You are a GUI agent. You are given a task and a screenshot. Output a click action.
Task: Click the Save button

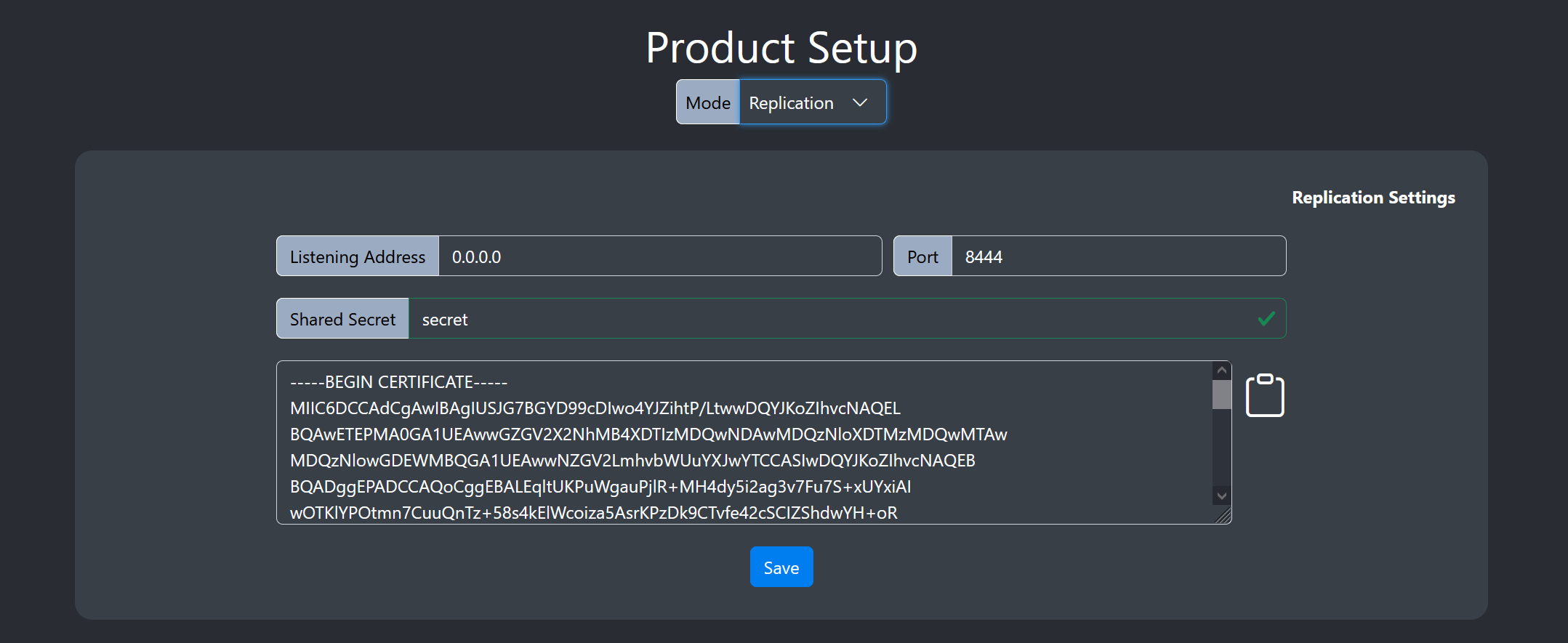pyautogui.click(x=781, y=567)
